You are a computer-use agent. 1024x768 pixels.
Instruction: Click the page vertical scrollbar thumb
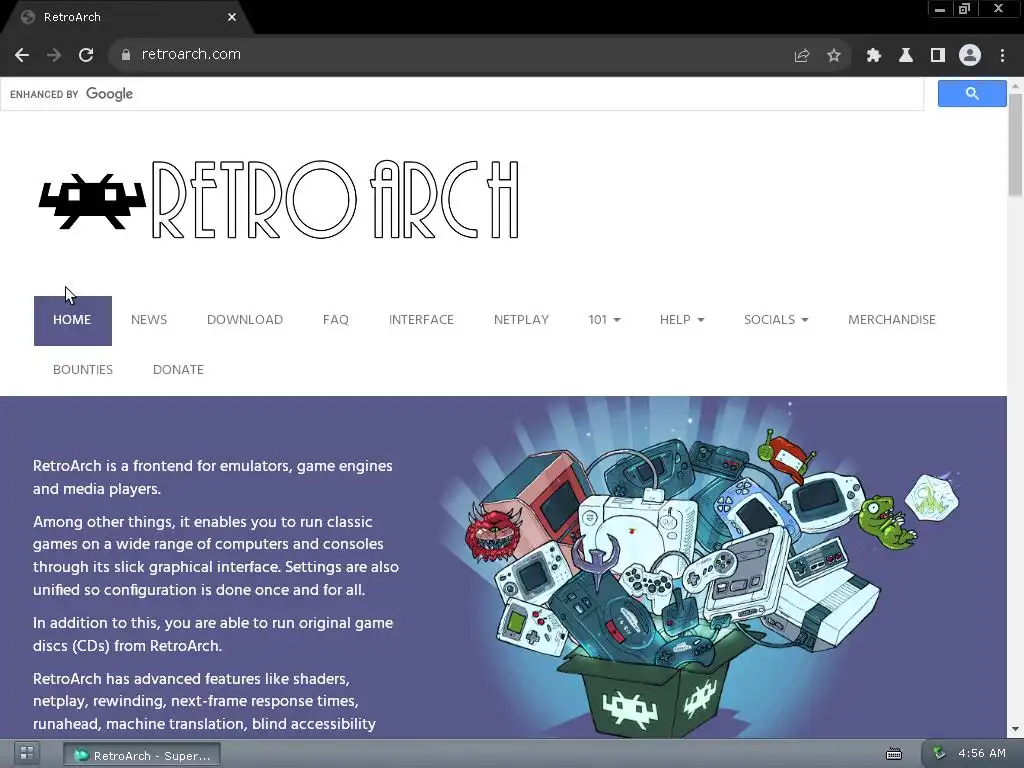tap(1015, 144)
